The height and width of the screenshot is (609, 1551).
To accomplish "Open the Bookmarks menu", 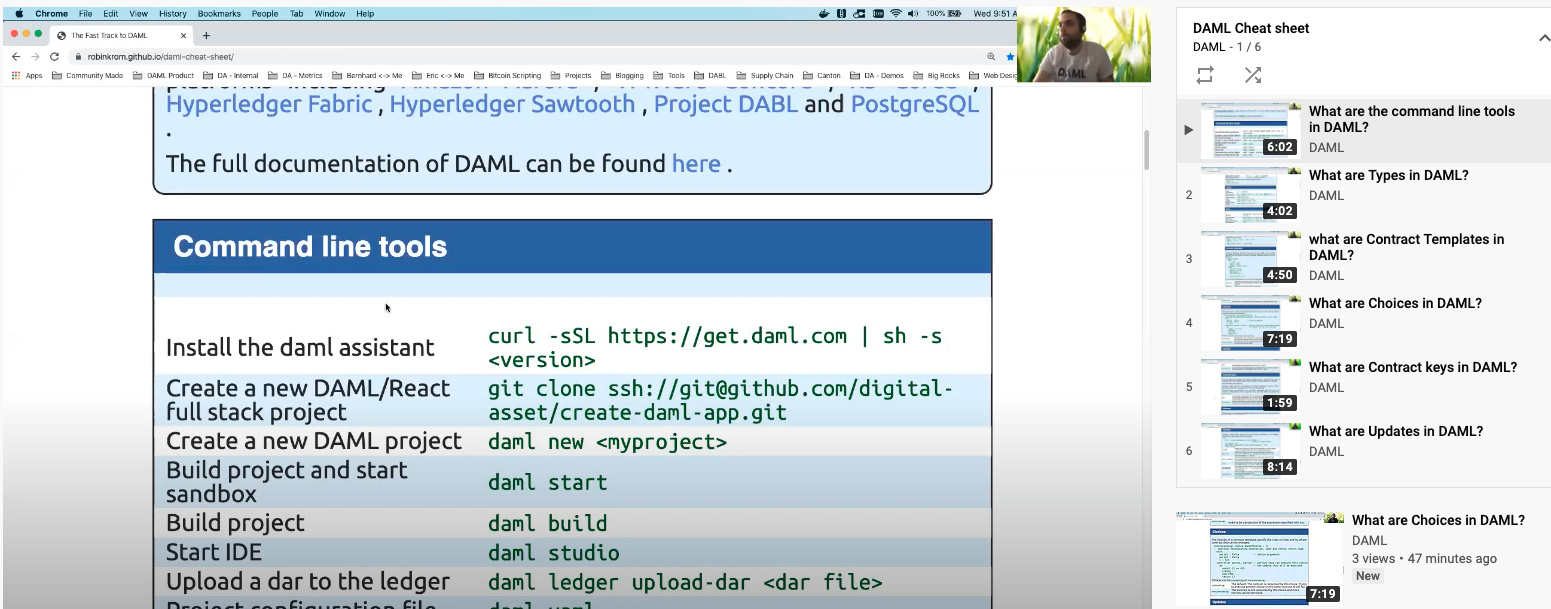I will 219,14.
